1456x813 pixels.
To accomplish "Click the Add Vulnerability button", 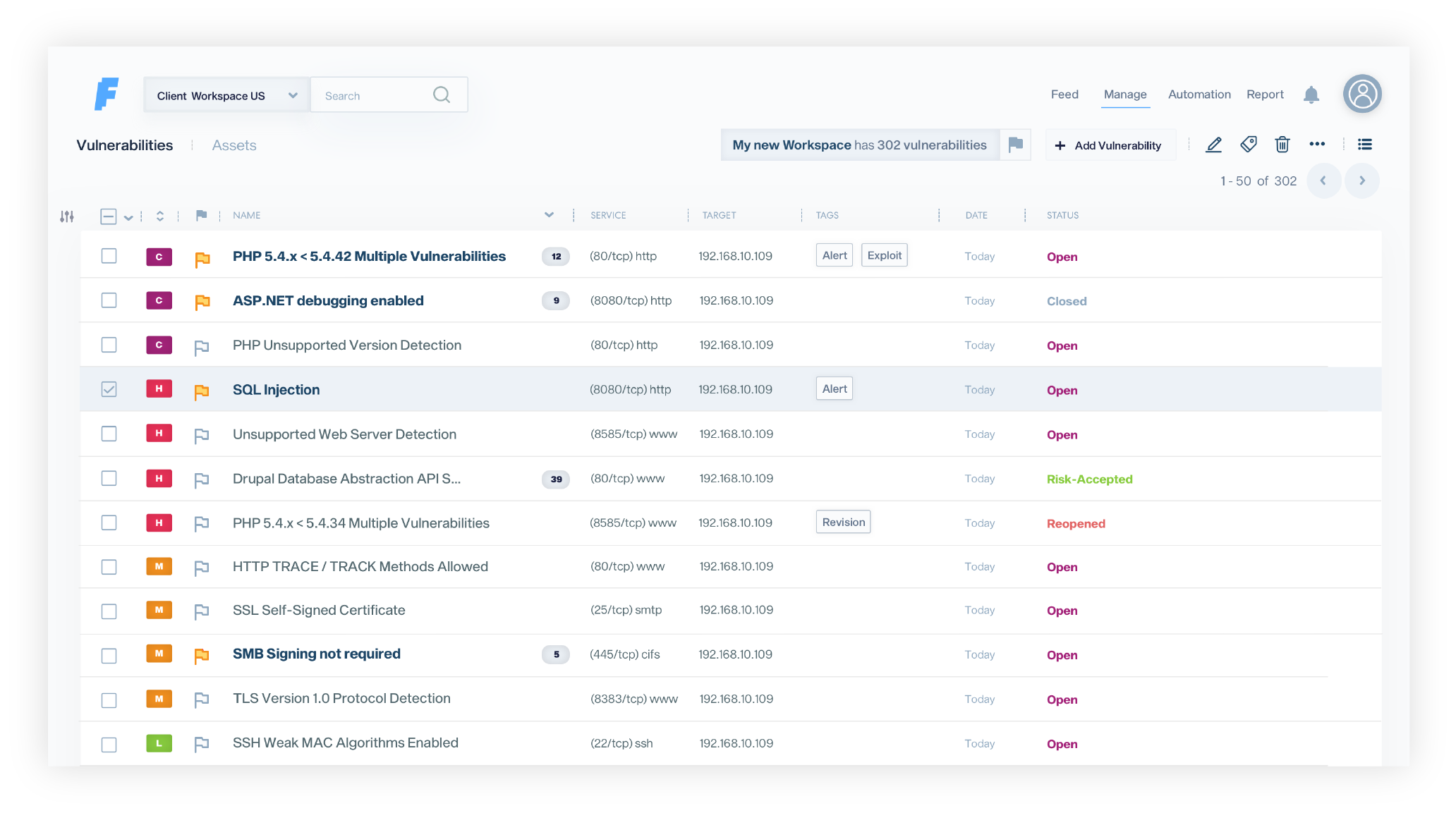I will coord(1110,145).
